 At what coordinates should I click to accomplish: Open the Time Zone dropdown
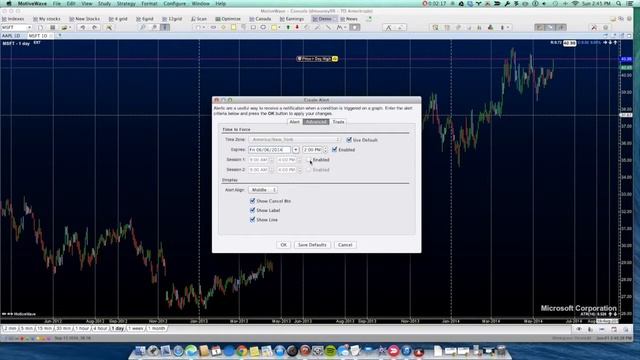(x=294, y=140)
